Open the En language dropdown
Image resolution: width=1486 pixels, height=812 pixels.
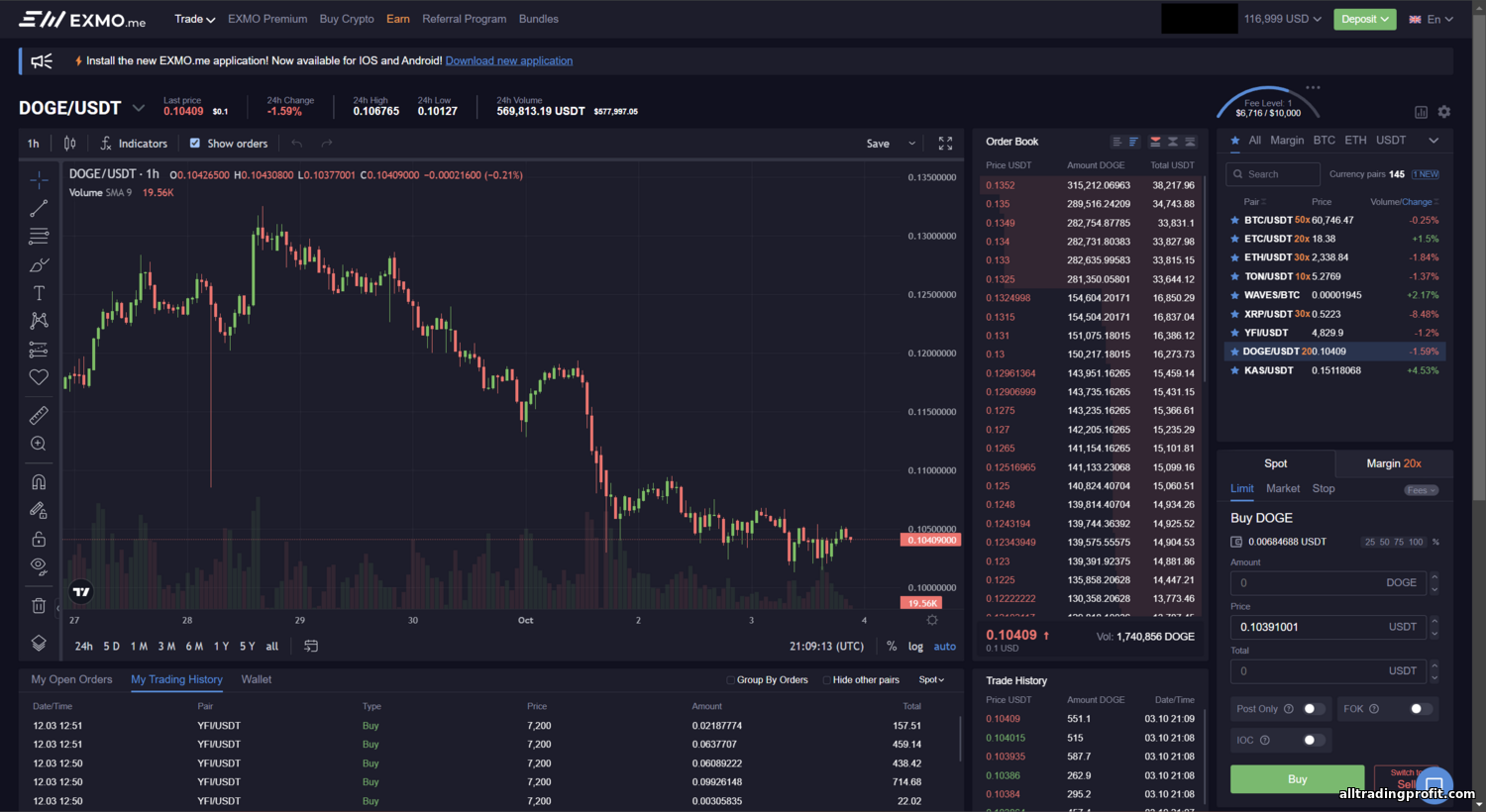(1433, 19)
